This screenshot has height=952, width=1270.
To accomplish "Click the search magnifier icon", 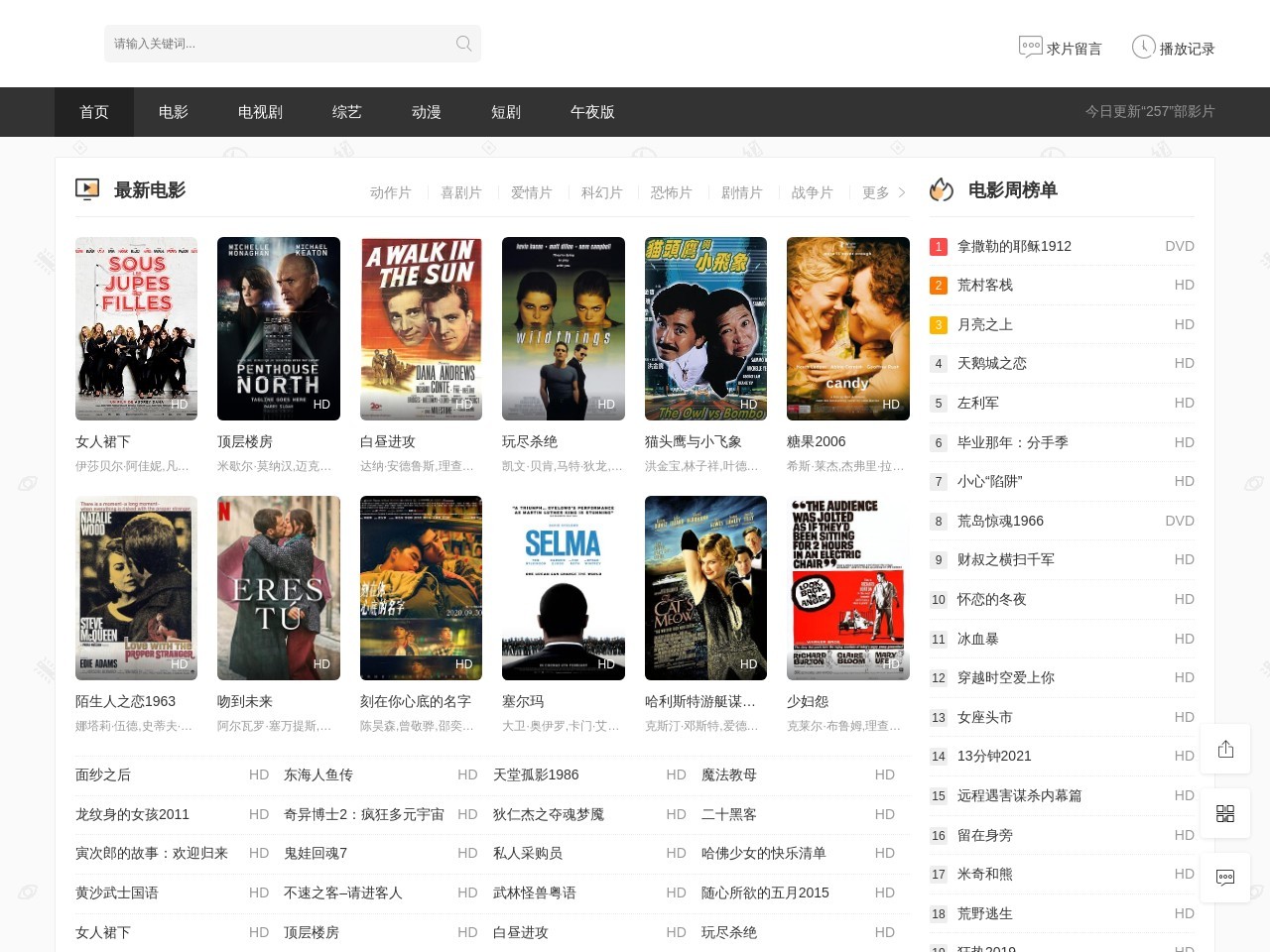I will (x=463, y=44).
